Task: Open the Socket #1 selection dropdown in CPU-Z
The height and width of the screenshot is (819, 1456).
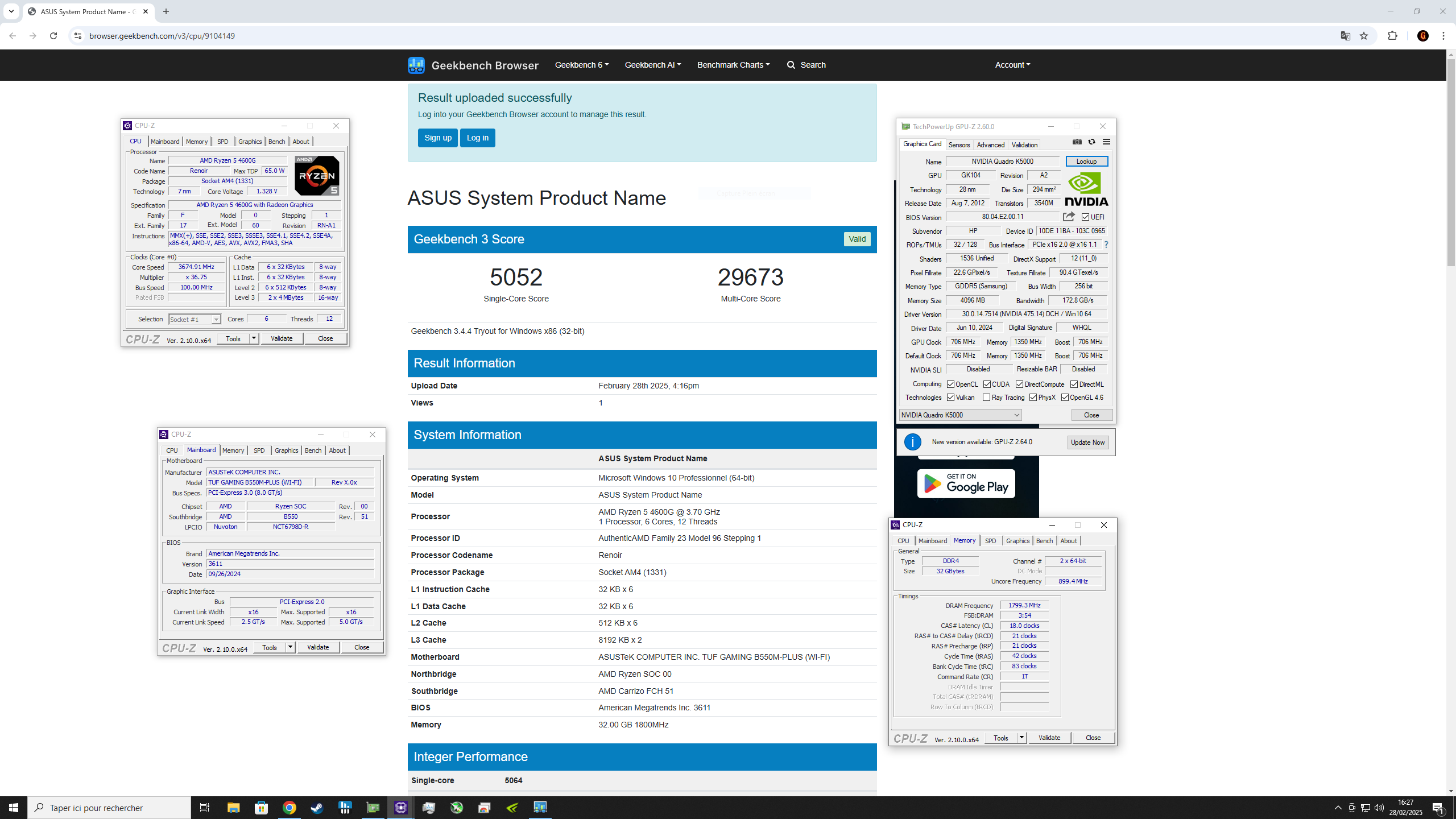Action: click(195, 320)
